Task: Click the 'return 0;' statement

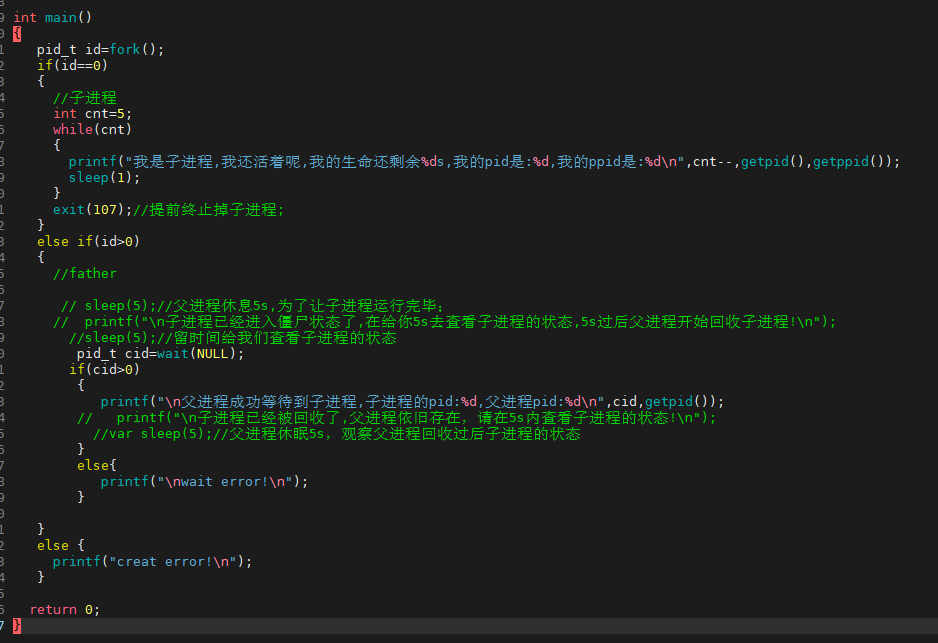Action: 65,610
